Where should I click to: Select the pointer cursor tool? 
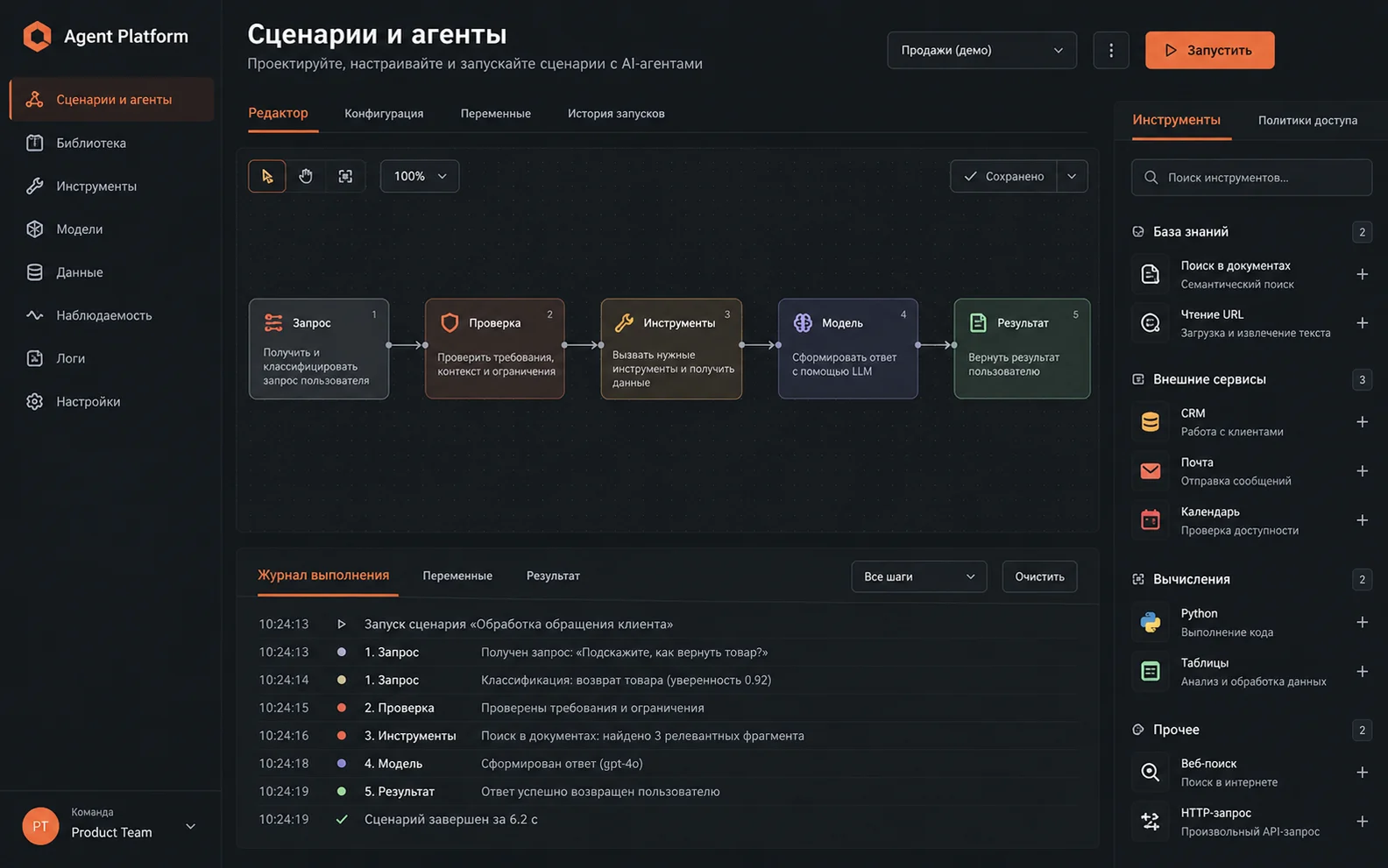point(267,176)
